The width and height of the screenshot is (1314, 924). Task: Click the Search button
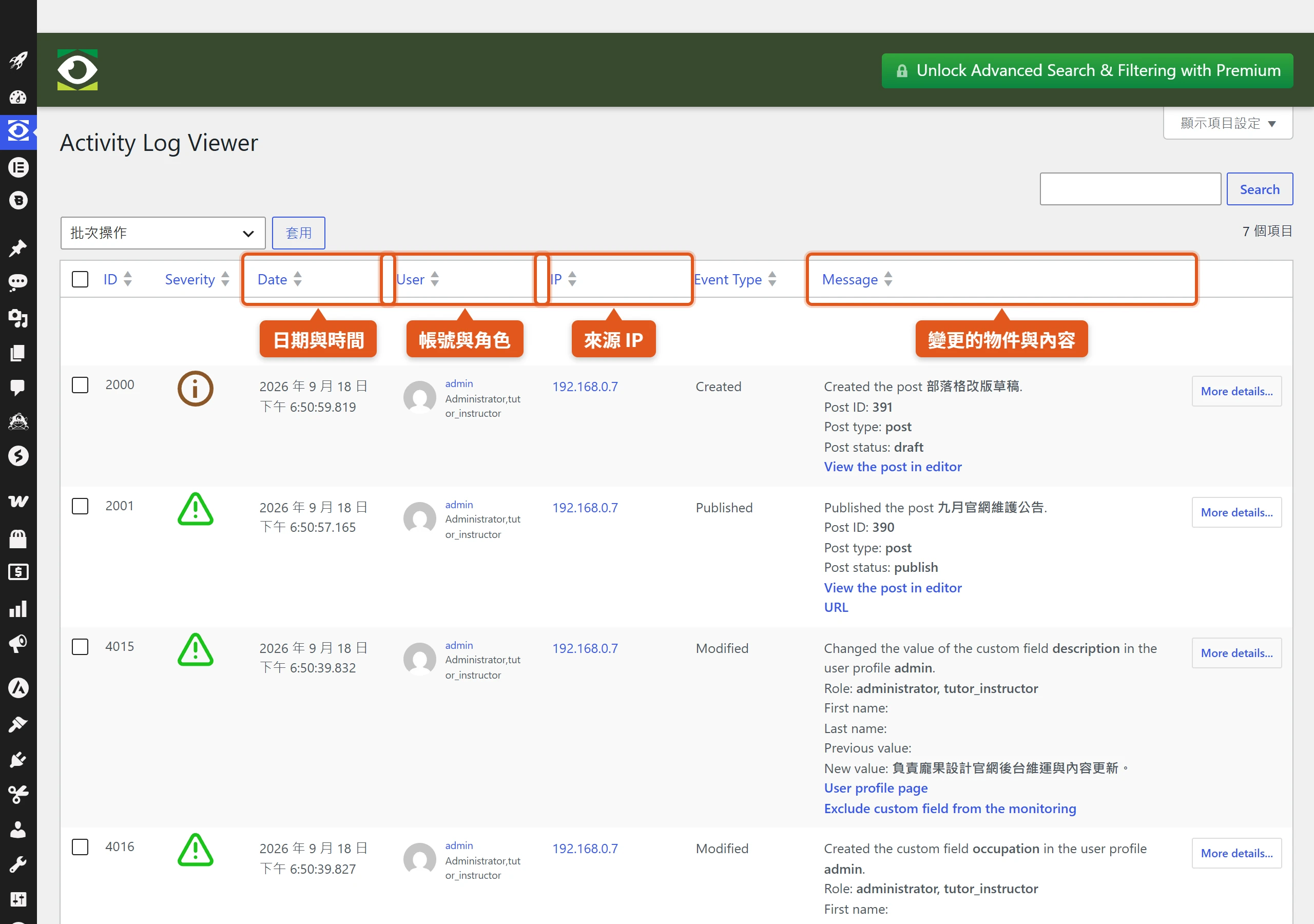[1260, 189]
